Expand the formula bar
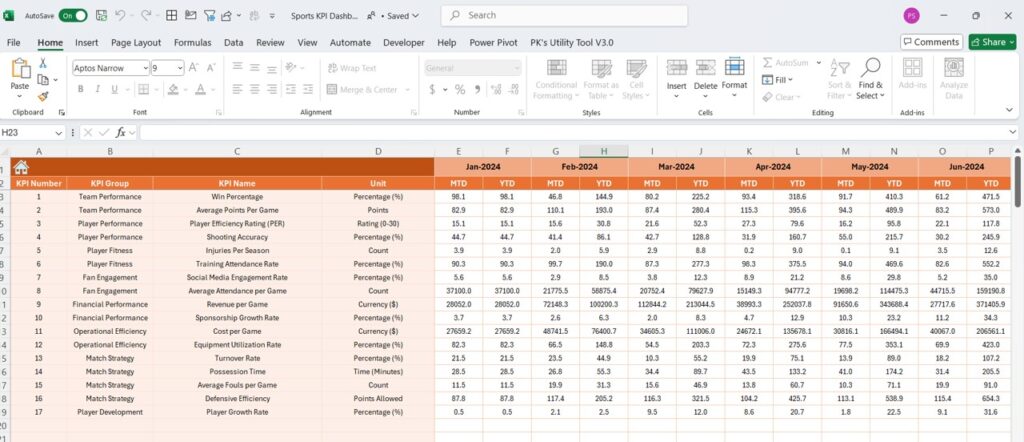The image size is (1024, 442). (1013, 133)
